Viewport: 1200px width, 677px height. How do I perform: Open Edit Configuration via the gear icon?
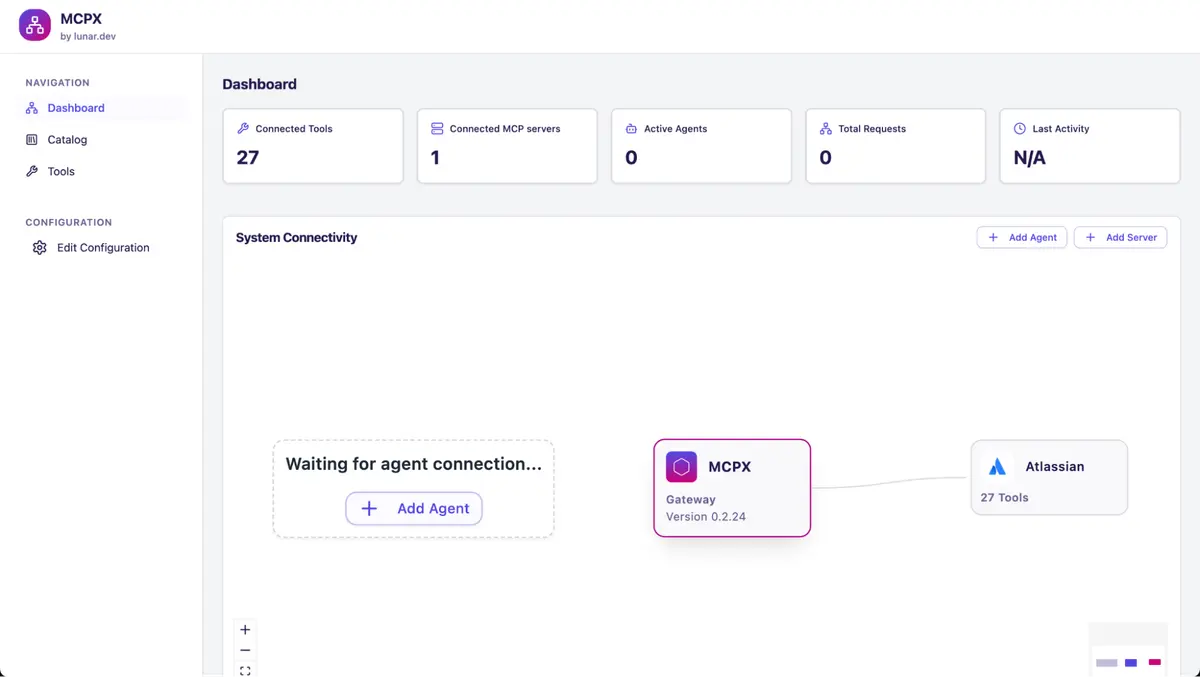39,247
